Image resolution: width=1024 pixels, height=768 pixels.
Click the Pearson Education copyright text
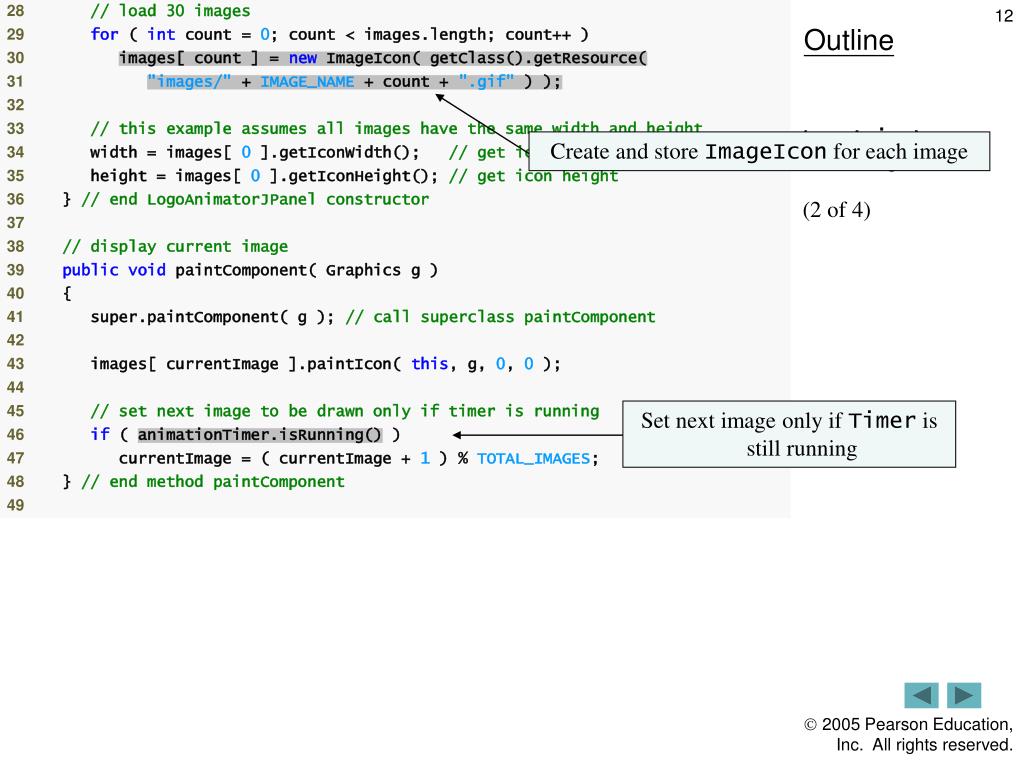[908, 735]
